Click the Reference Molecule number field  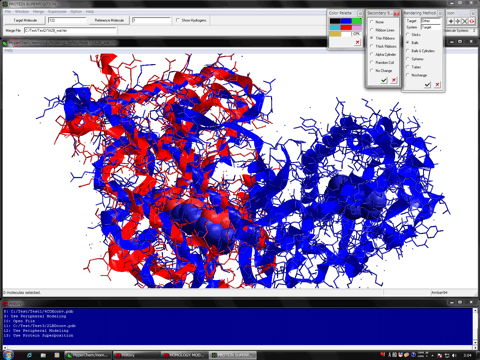click(151, 20)
